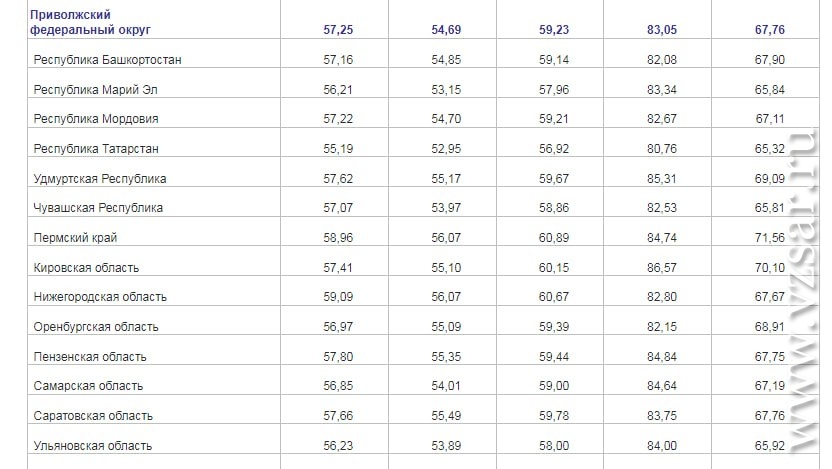Click the Чувашская Республика row label
Screen dimensions: 832x469
(98, 208)
